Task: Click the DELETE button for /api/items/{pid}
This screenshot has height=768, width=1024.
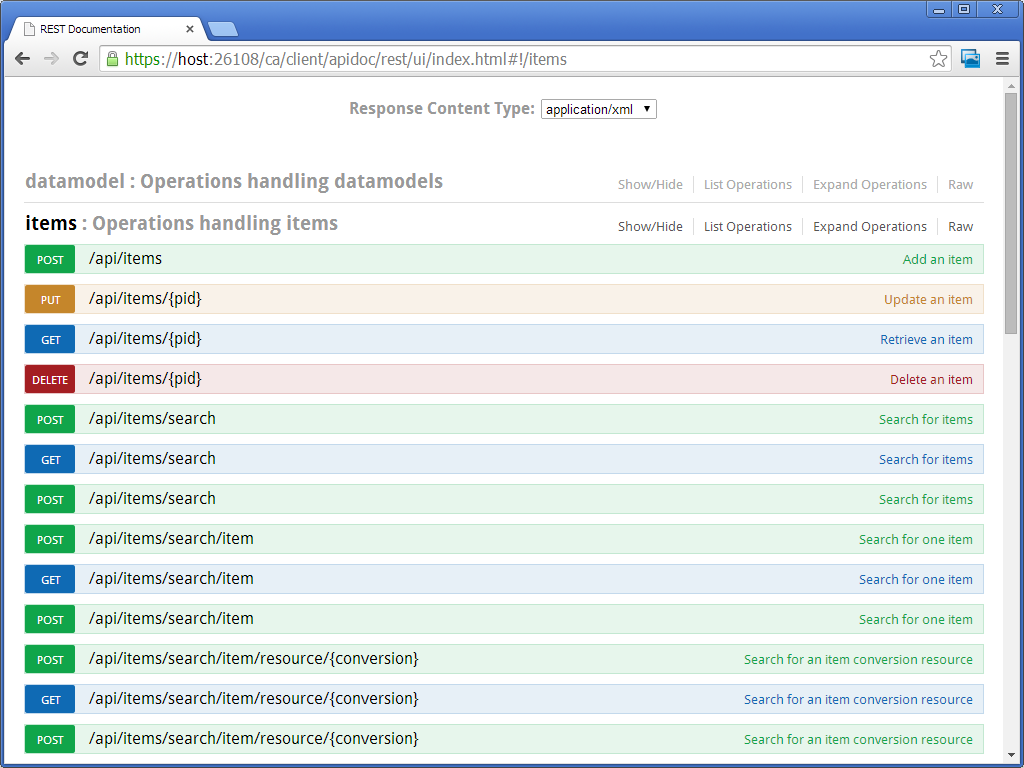Action: point(50,380)
